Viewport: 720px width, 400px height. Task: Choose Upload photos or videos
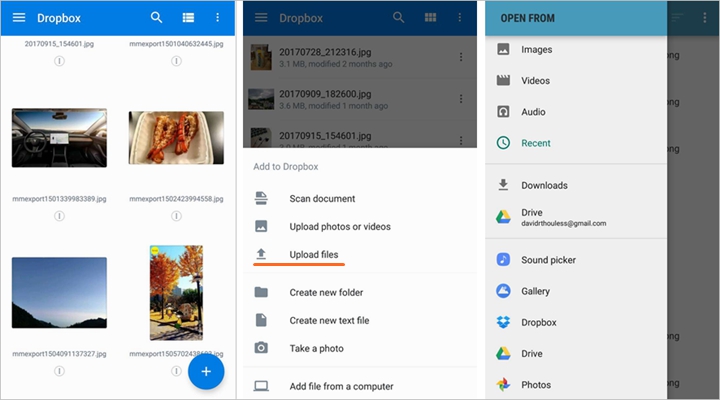[x=360, y=226]
